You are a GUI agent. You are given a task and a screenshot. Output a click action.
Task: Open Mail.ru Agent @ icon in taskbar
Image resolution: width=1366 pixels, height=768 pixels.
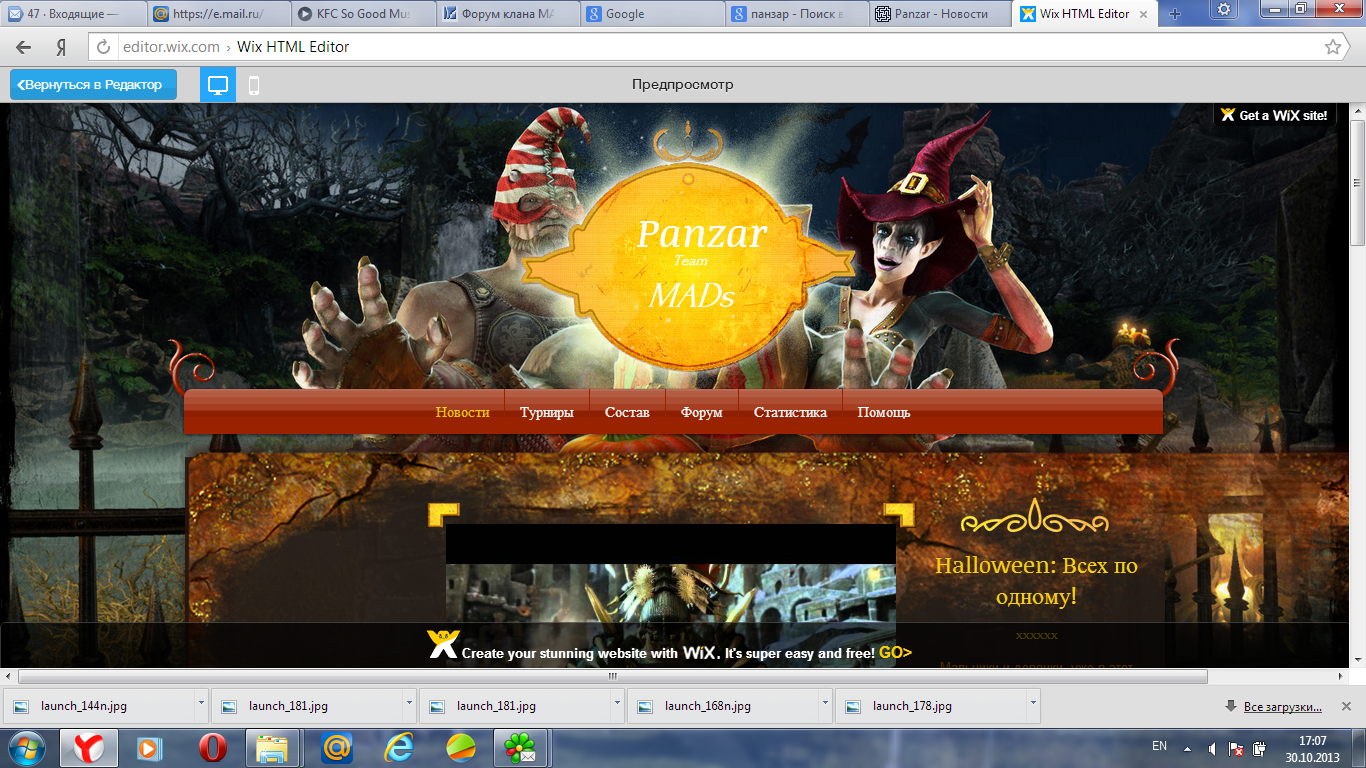pyautogui.click(x=337, y=748)
